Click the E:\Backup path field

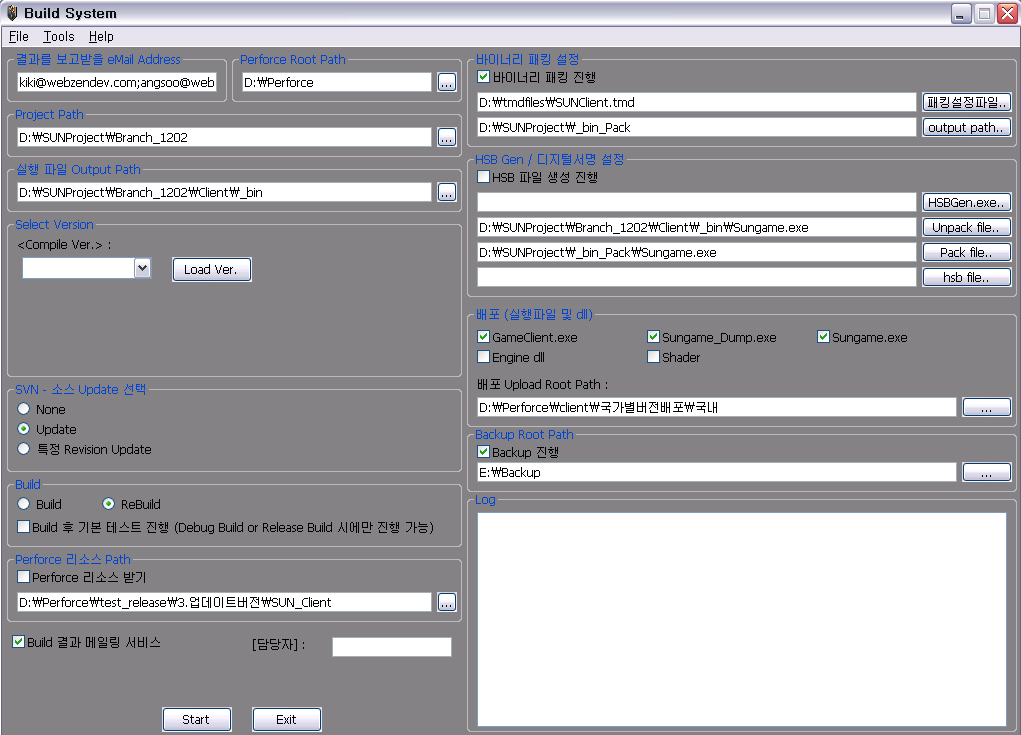point(717,472)
